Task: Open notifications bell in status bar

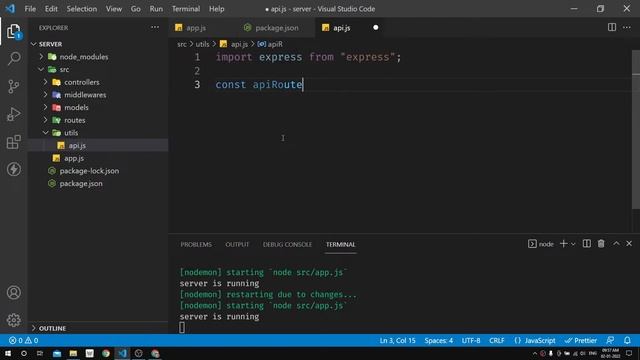Action: point(627,340)
